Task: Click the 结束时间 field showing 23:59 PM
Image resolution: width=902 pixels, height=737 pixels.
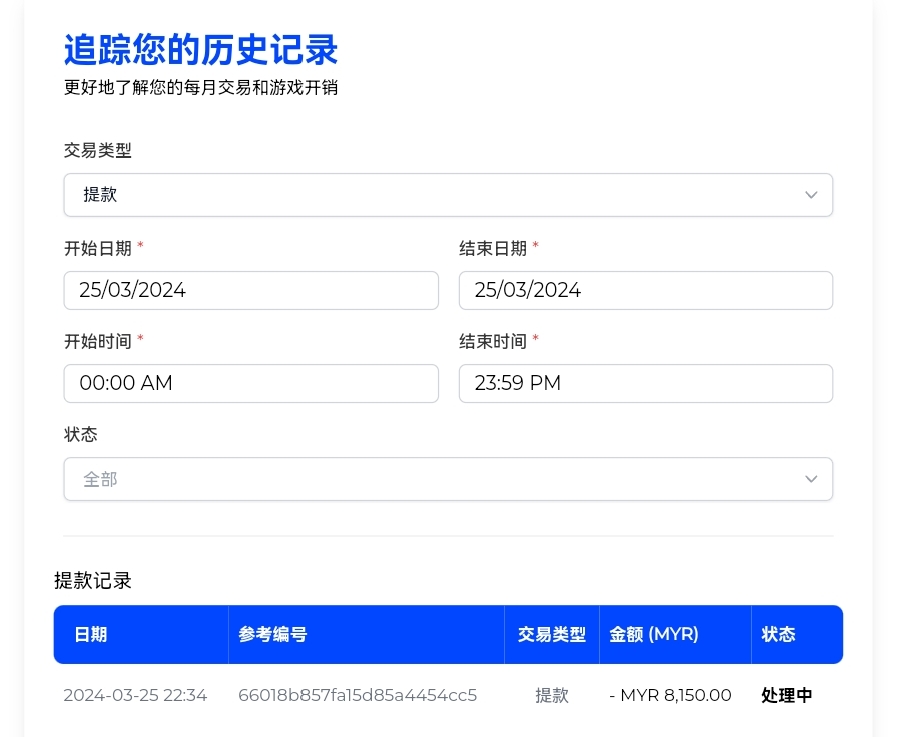Action: point(645,383)
